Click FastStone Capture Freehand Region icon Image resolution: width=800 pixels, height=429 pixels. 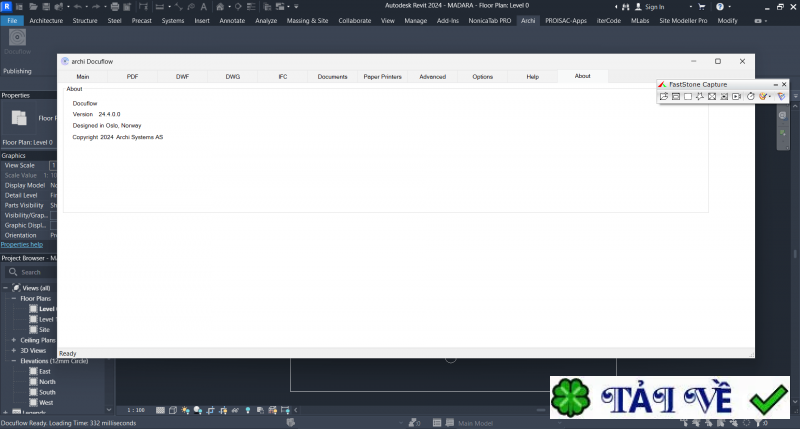[x=700, y=96]
